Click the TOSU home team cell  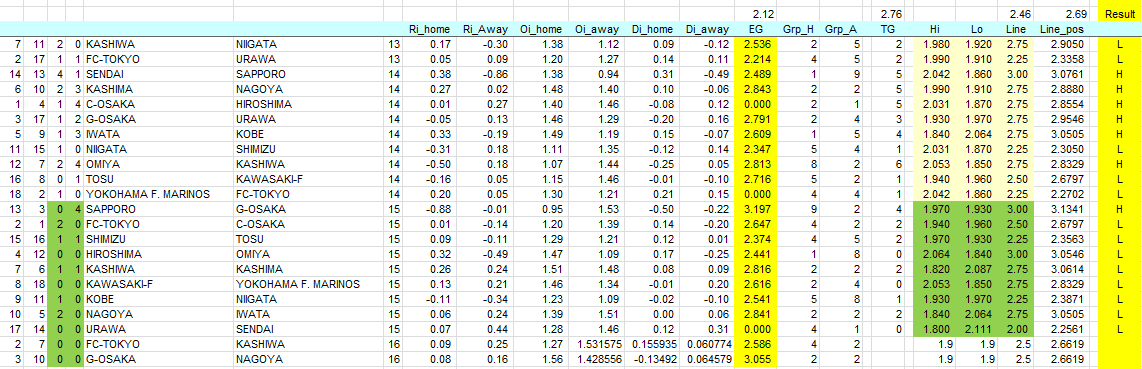(158, 180)
